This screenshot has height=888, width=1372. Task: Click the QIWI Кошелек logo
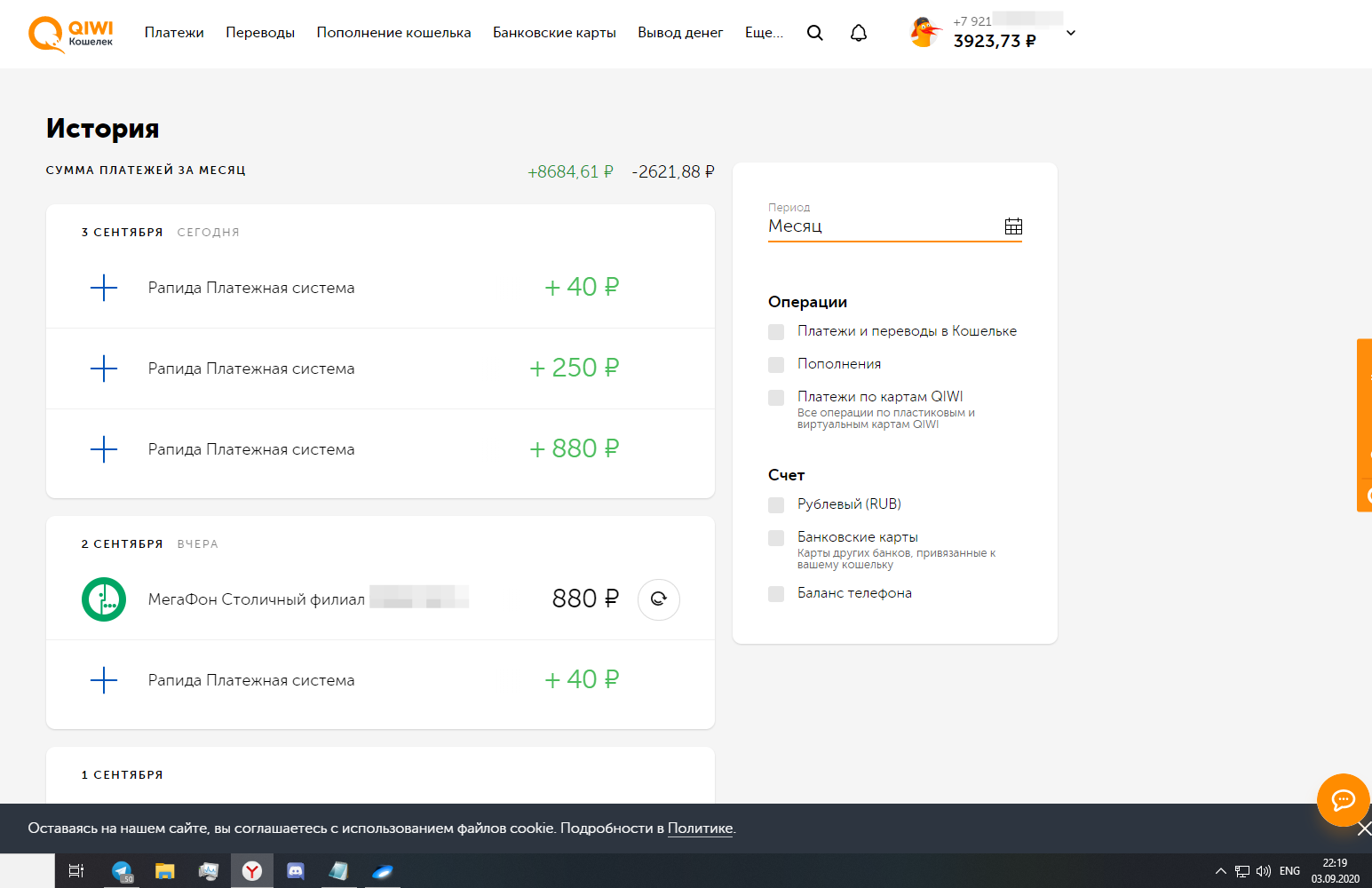point(71,35)
